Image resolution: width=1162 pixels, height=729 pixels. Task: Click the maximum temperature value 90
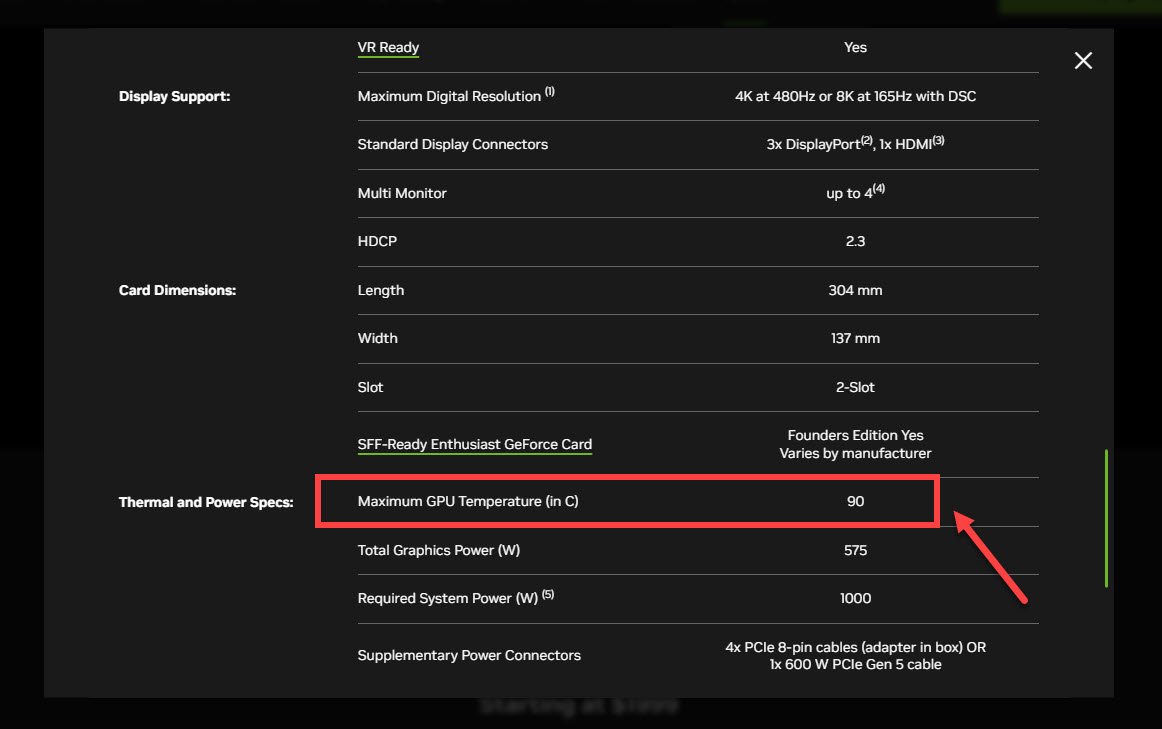855,502
